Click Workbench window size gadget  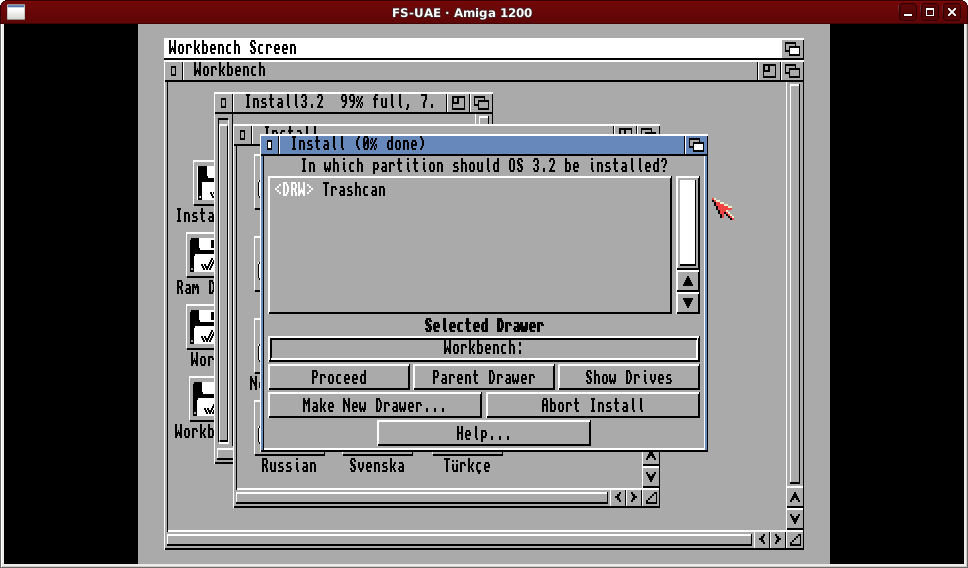[x=795, y=540]
